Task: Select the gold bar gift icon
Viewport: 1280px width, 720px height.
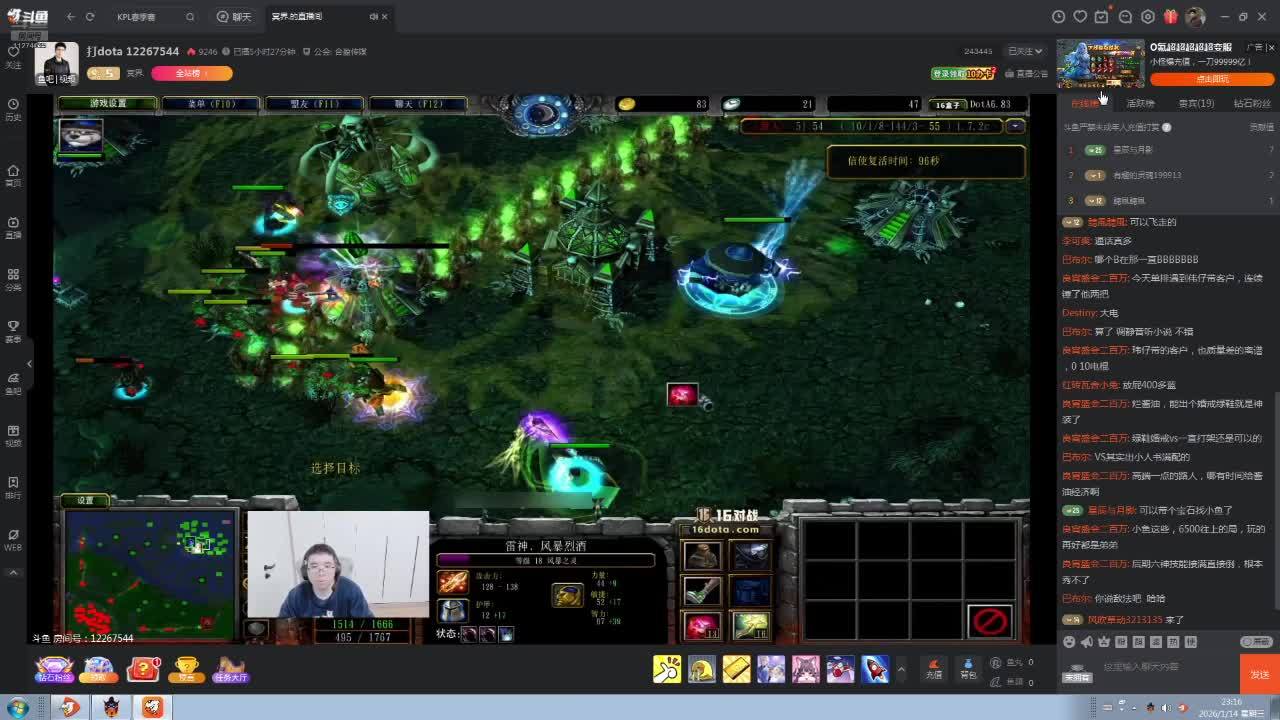Action: [736, 669]
